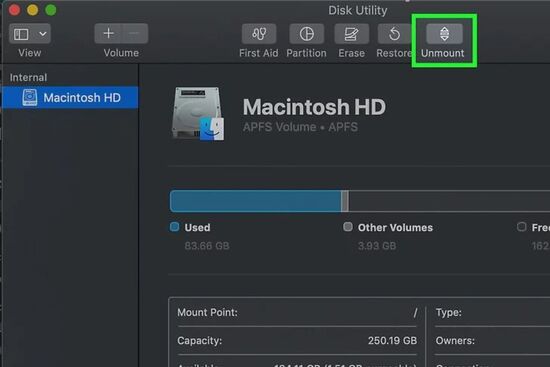550x367 pixels.
Task: Click the Other Volumes legend label
Action: 395,227
